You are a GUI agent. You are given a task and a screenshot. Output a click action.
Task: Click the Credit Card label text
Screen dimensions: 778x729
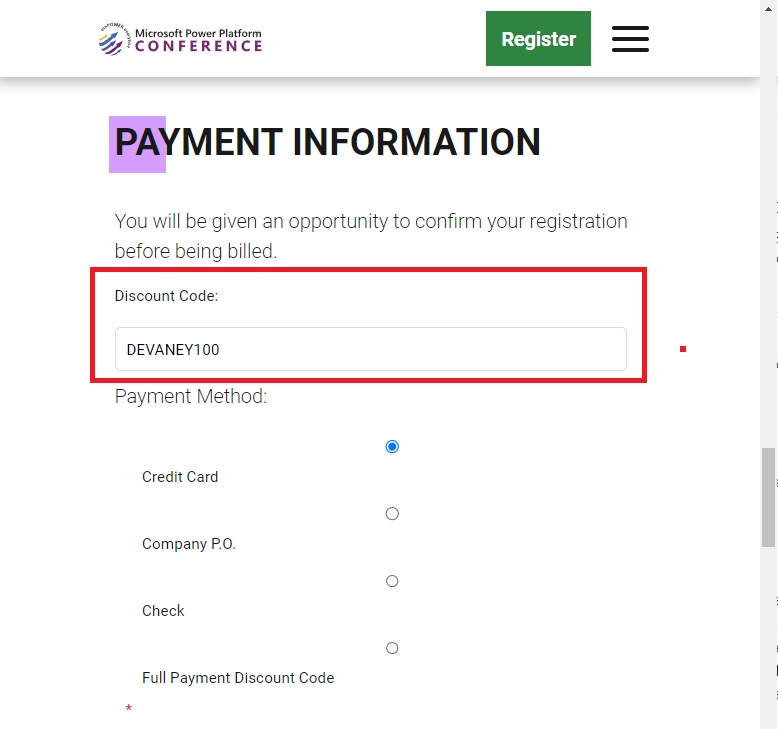click(180, 477)
